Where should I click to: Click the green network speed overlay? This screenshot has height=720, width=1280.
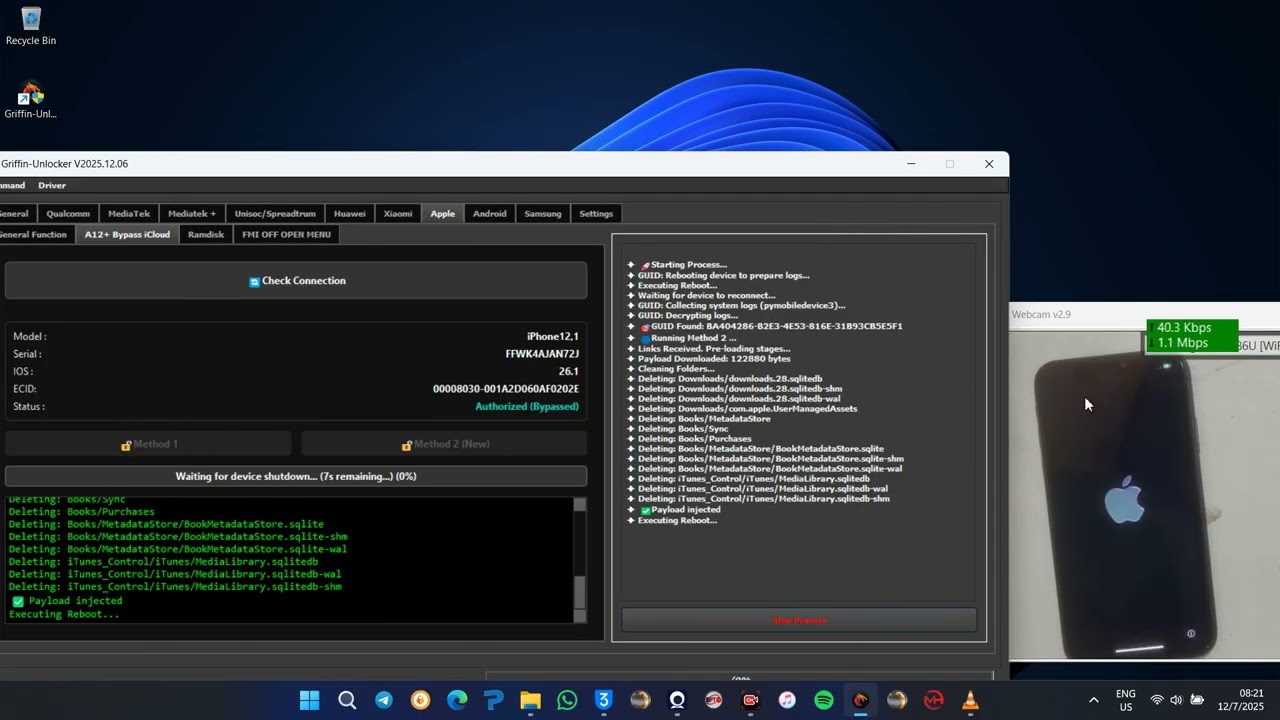(1192, 336)
